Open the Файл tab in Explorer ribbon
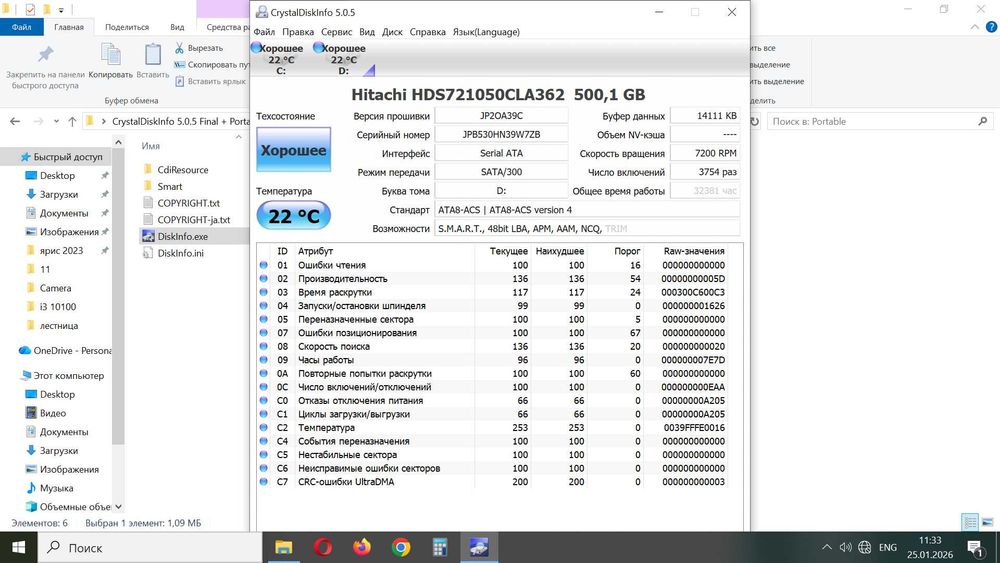 click(x=22, y=27)
